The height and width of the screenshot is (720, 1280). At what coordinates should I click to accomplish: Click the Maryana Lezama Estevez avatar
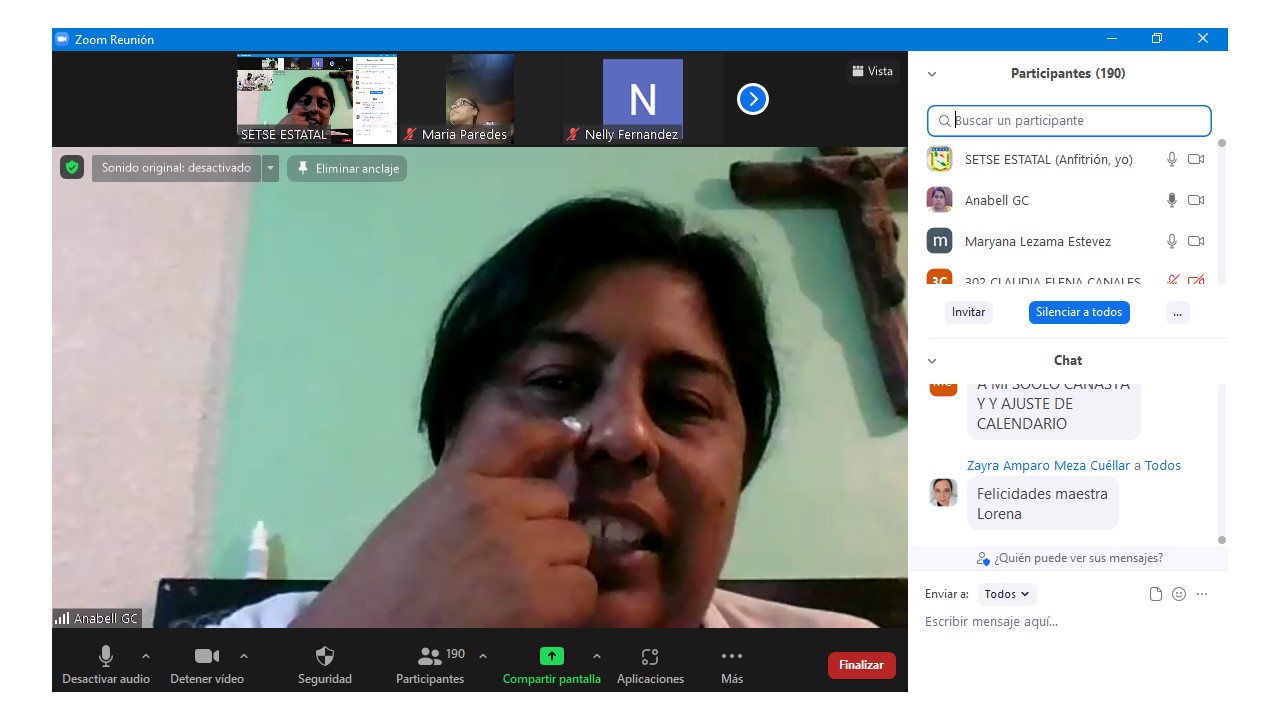(939, 241)
